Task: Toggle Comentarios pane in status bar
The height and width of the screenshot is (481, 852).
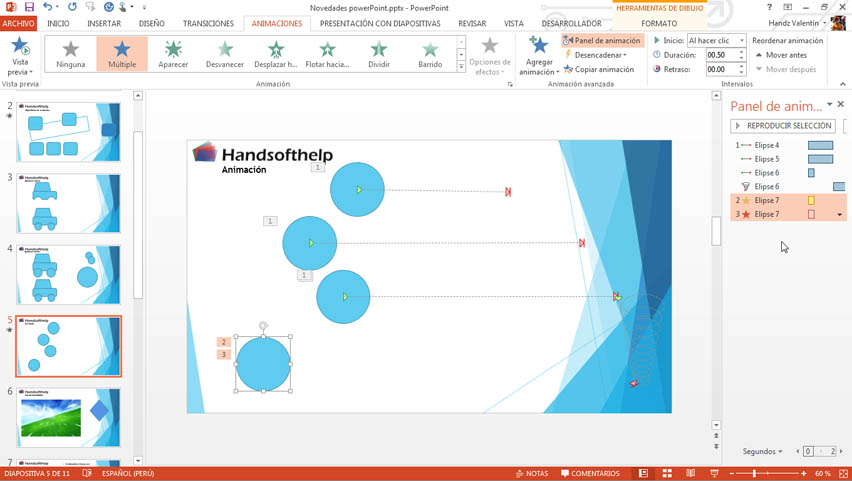Action: (x=590, y=474)
